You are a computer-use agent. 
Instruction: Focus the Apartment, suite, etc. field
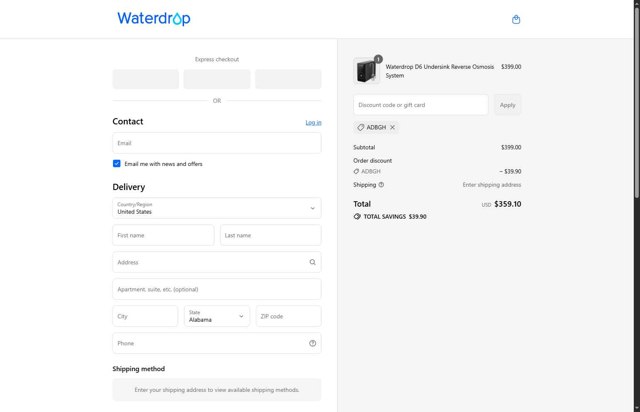click(x=217, y=289)
